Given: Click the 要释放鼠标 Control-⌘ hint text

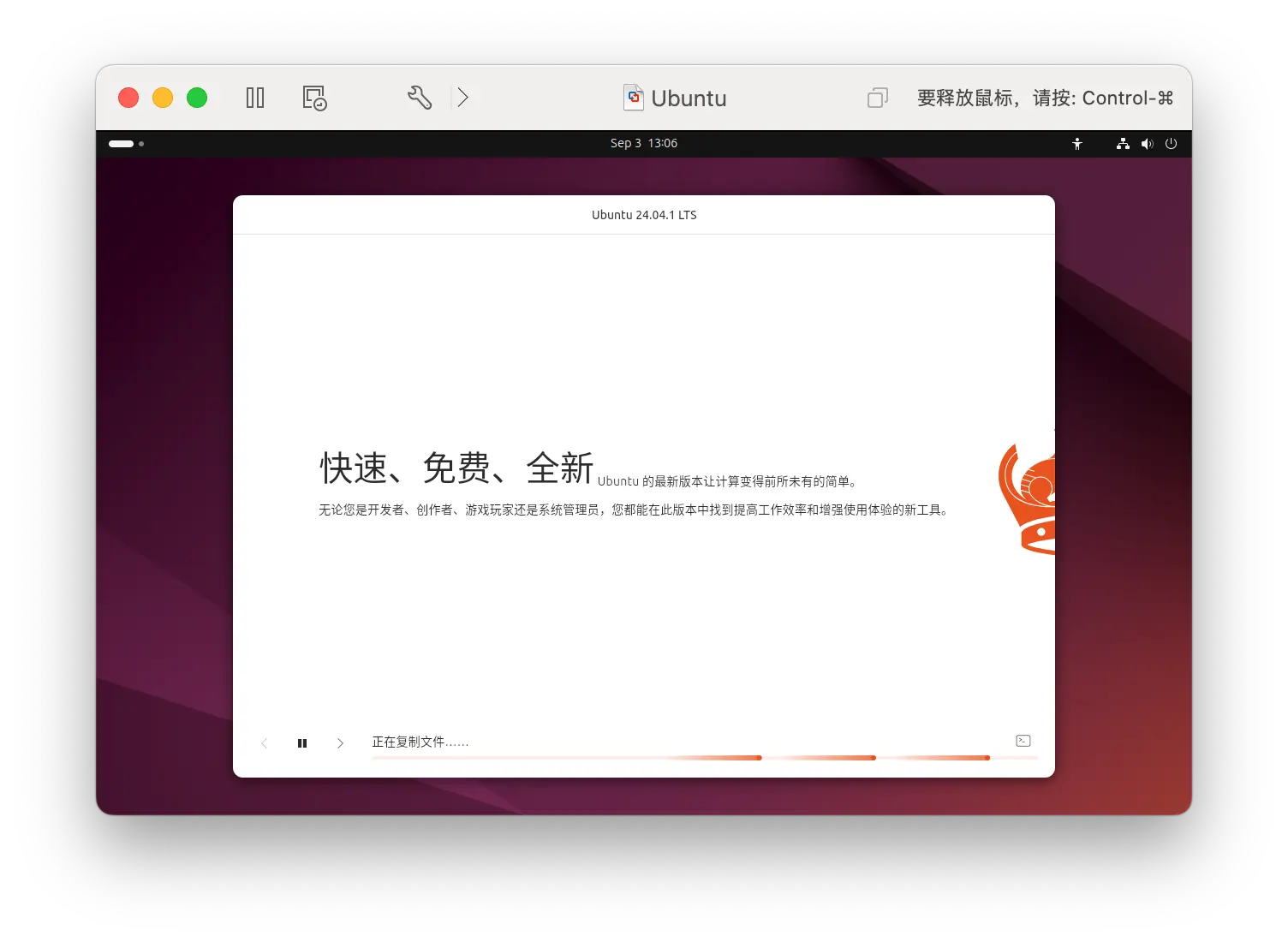Looking at the screenshot, I should [1045, 98].
